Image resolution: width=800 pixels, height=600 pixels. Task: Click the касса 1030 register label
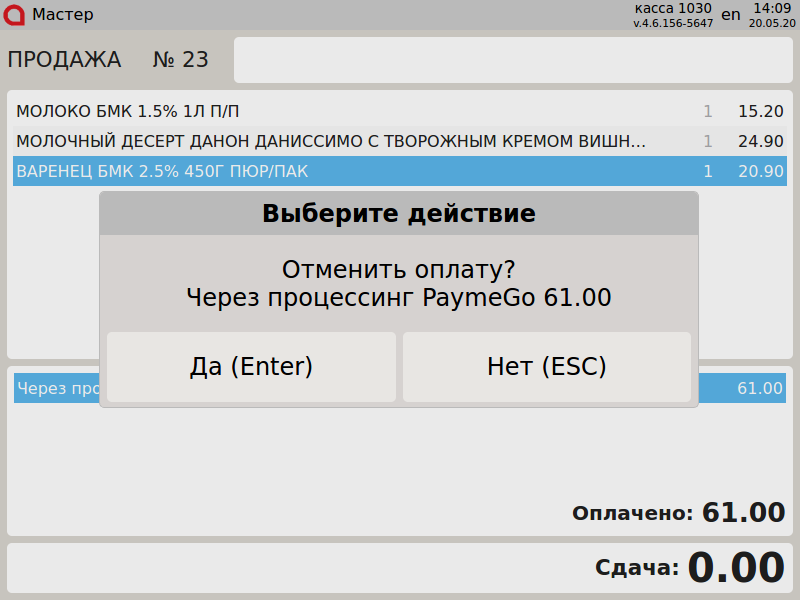(x=673, y=8)
